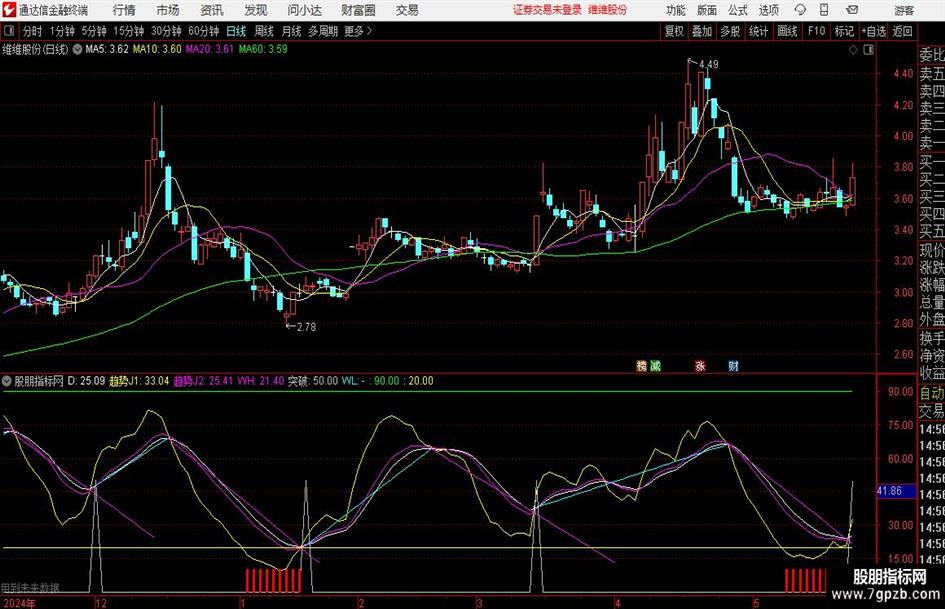This screenshot has height=609, width=945.
Task: Open the 版面 menu
Action: (707, 10)
